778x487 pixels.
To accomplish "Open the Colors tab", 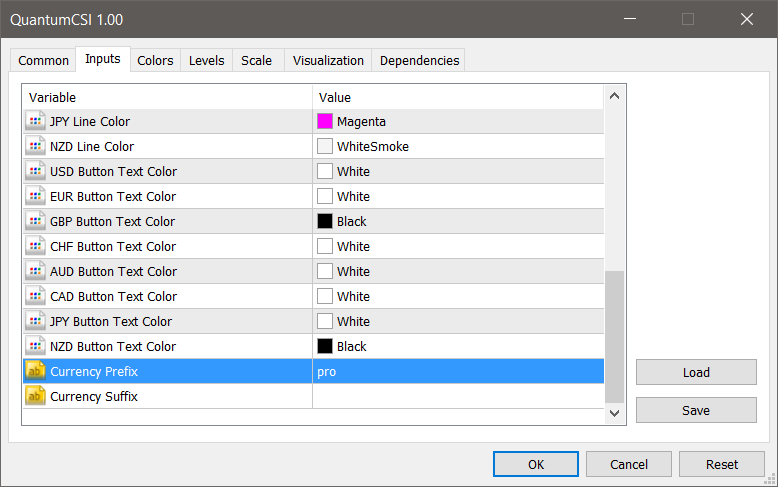I will [155, 61].
